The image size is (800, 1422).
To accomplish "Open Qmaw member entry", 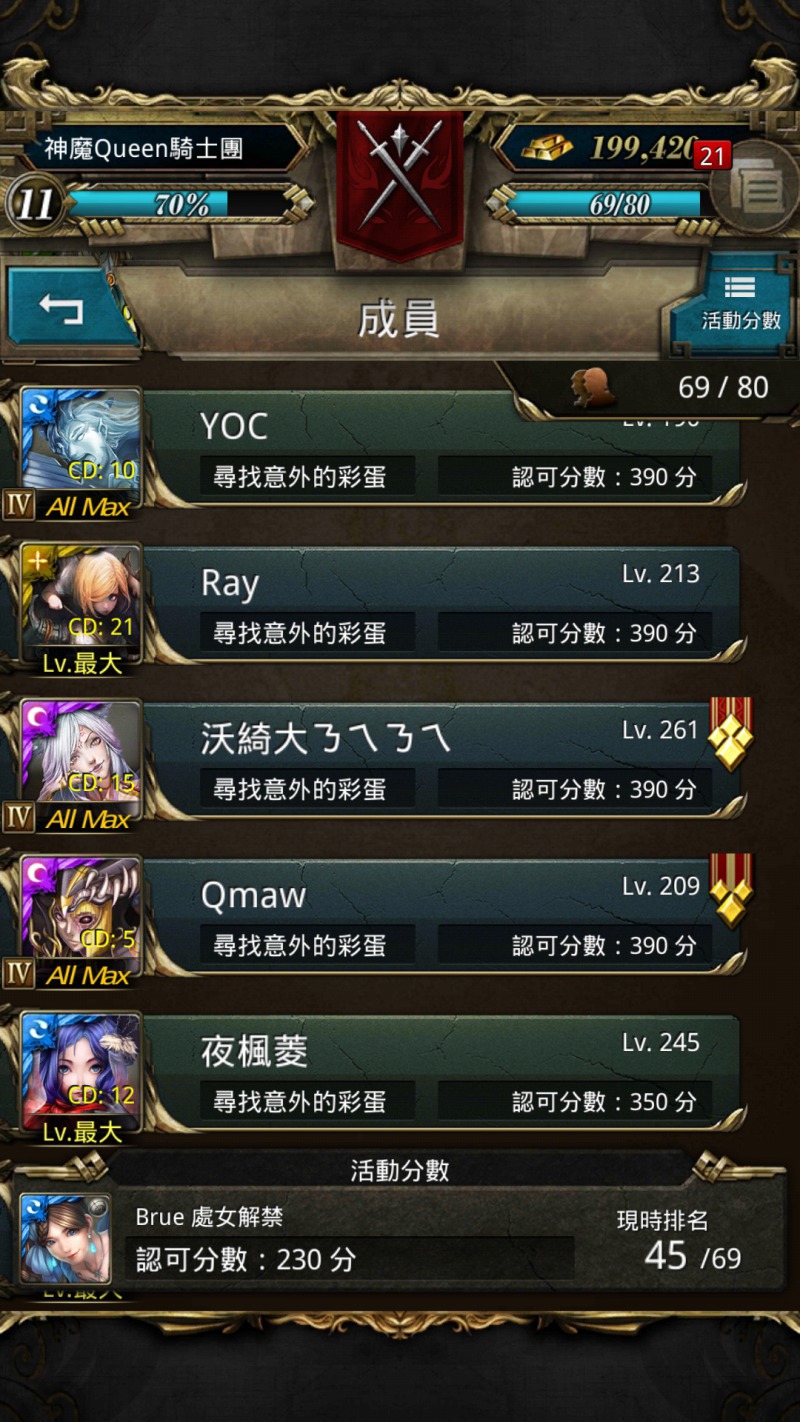I will click(442, 915).
